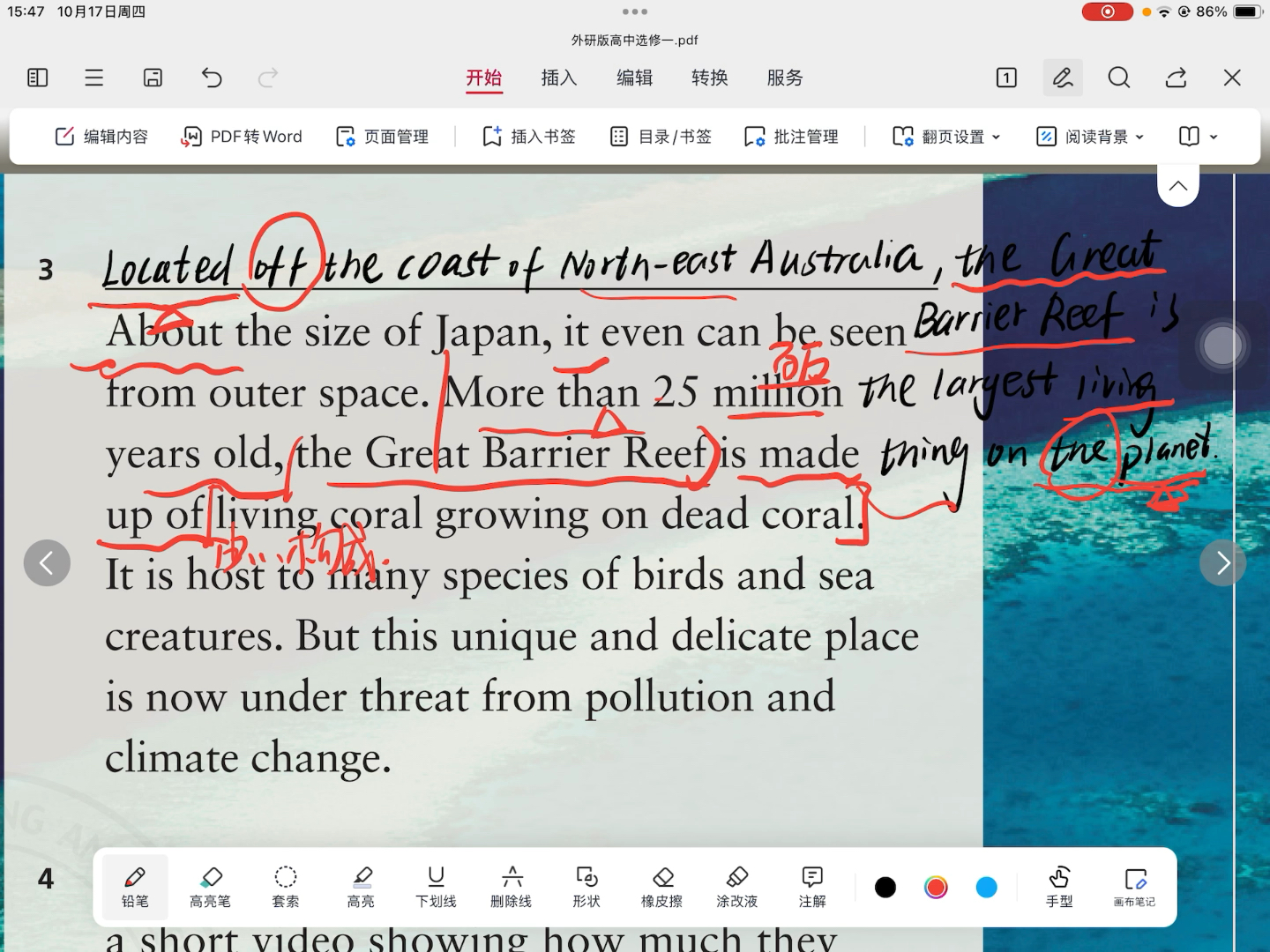The height and width of the screenshot is (952, 1270).
Task: Click the undo arrow icon
Action: tap(212, 78)
